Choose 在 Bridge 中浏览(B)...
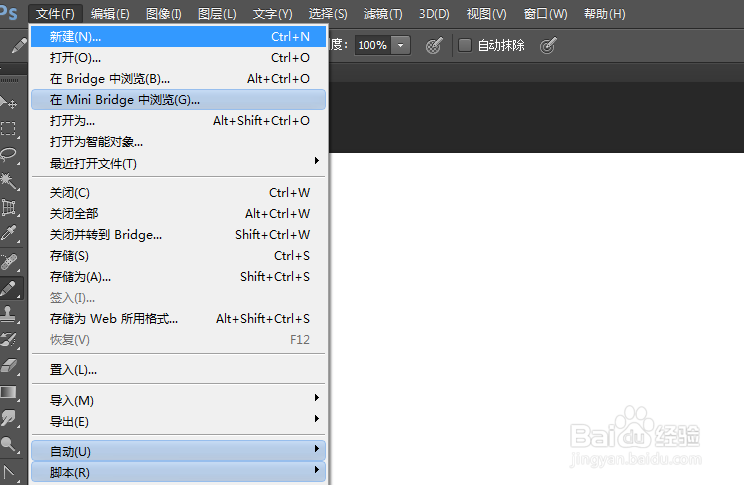The image size is (744, 485). [x=178, y=79]
